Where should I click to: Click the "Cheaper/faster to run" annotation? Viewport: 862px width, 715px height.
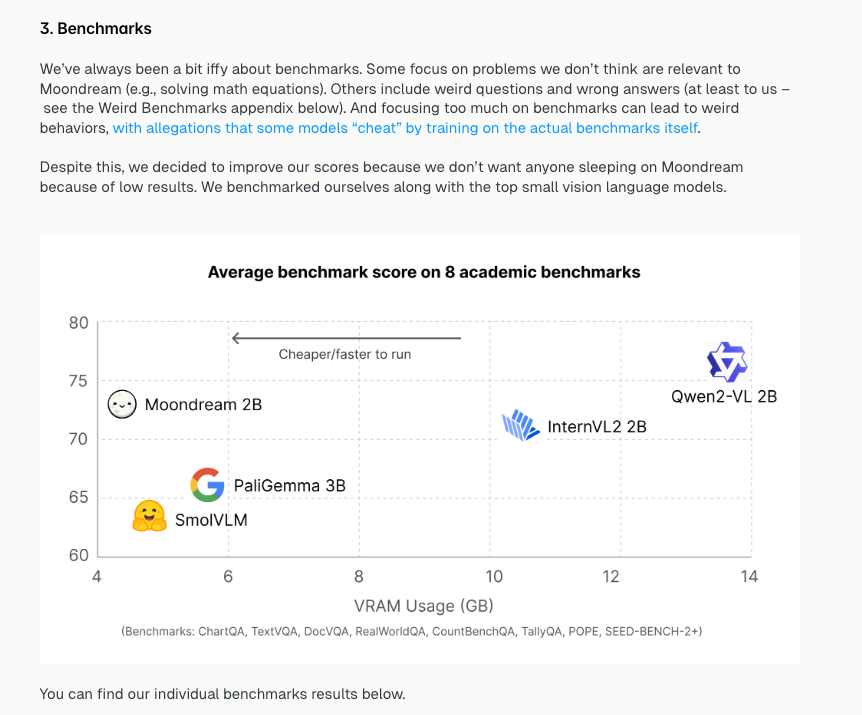point(345,354)
